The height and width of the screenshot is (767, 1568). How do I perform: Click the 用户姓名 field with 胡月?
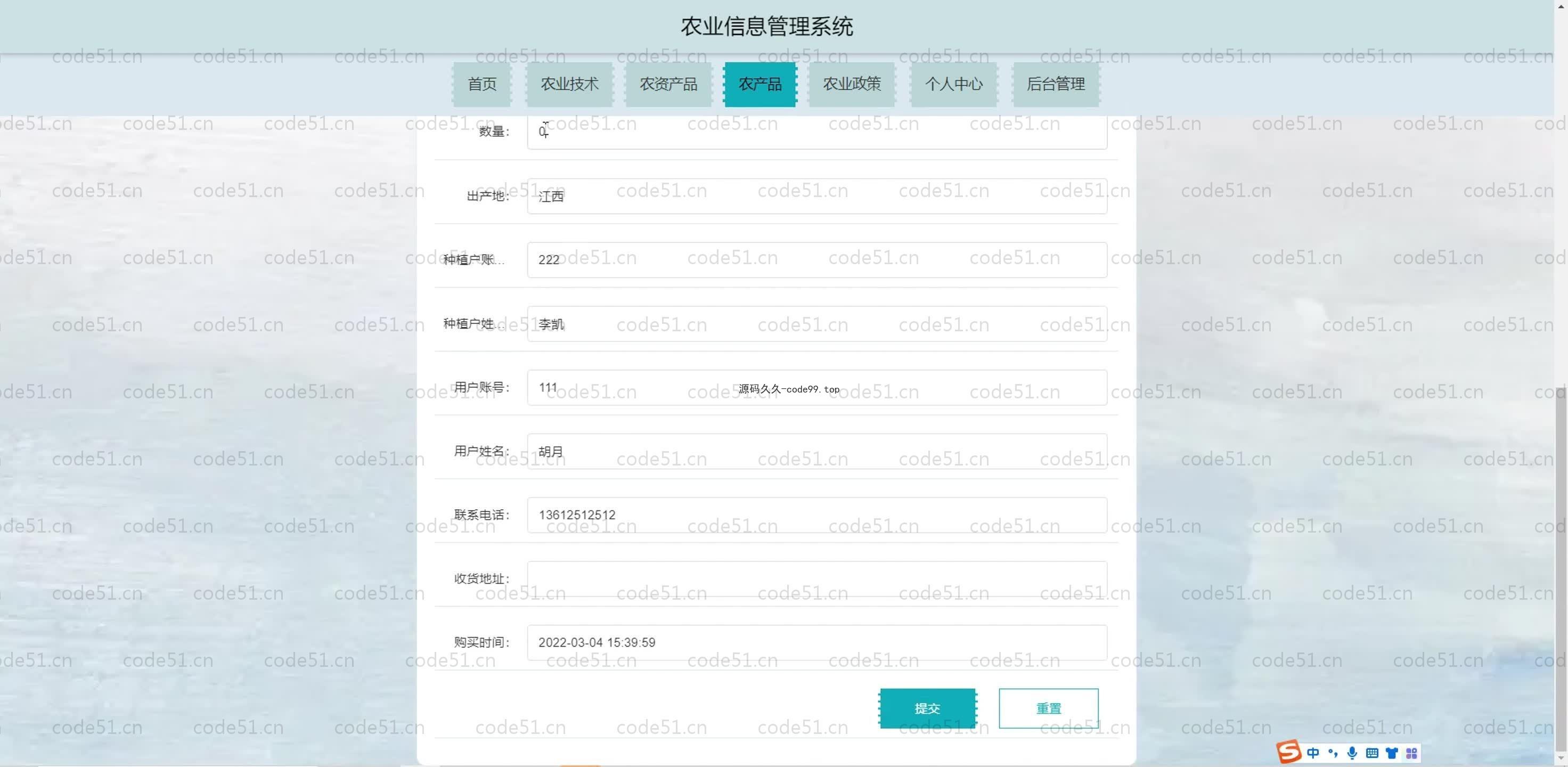tap(817, 452)
